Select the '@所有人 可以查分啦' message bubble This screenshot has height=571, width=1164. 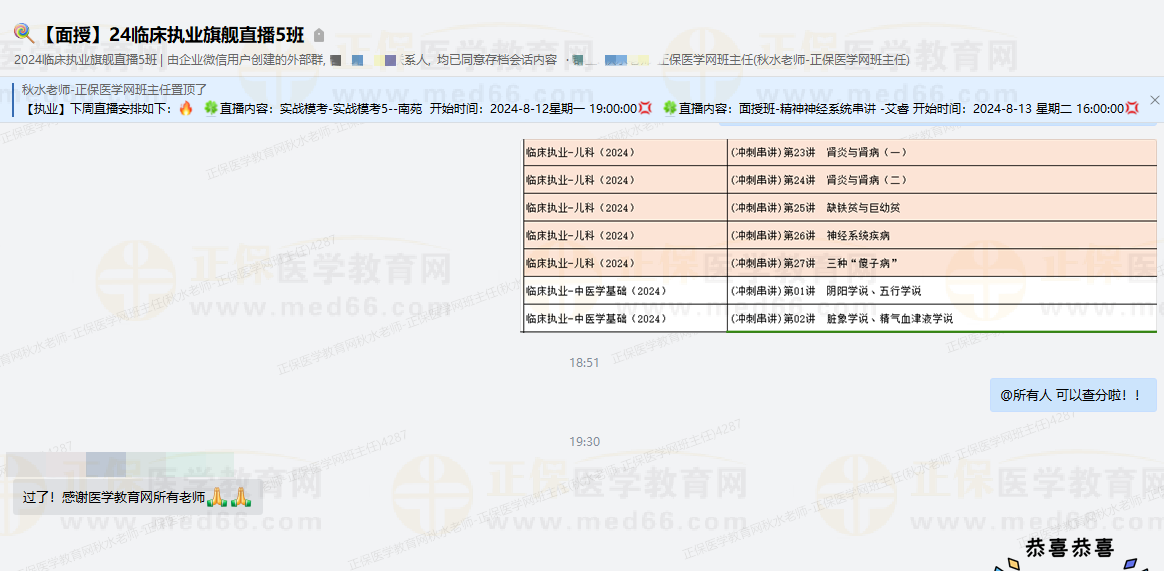(x=1073, y=395)
